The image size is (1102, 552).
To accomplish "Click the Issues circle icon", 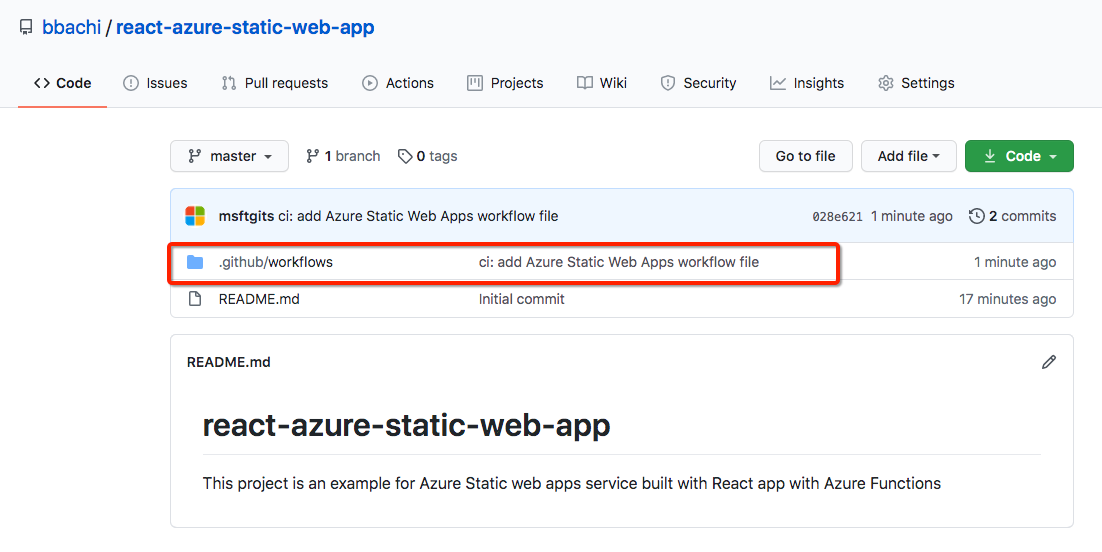I will (131, 83).
